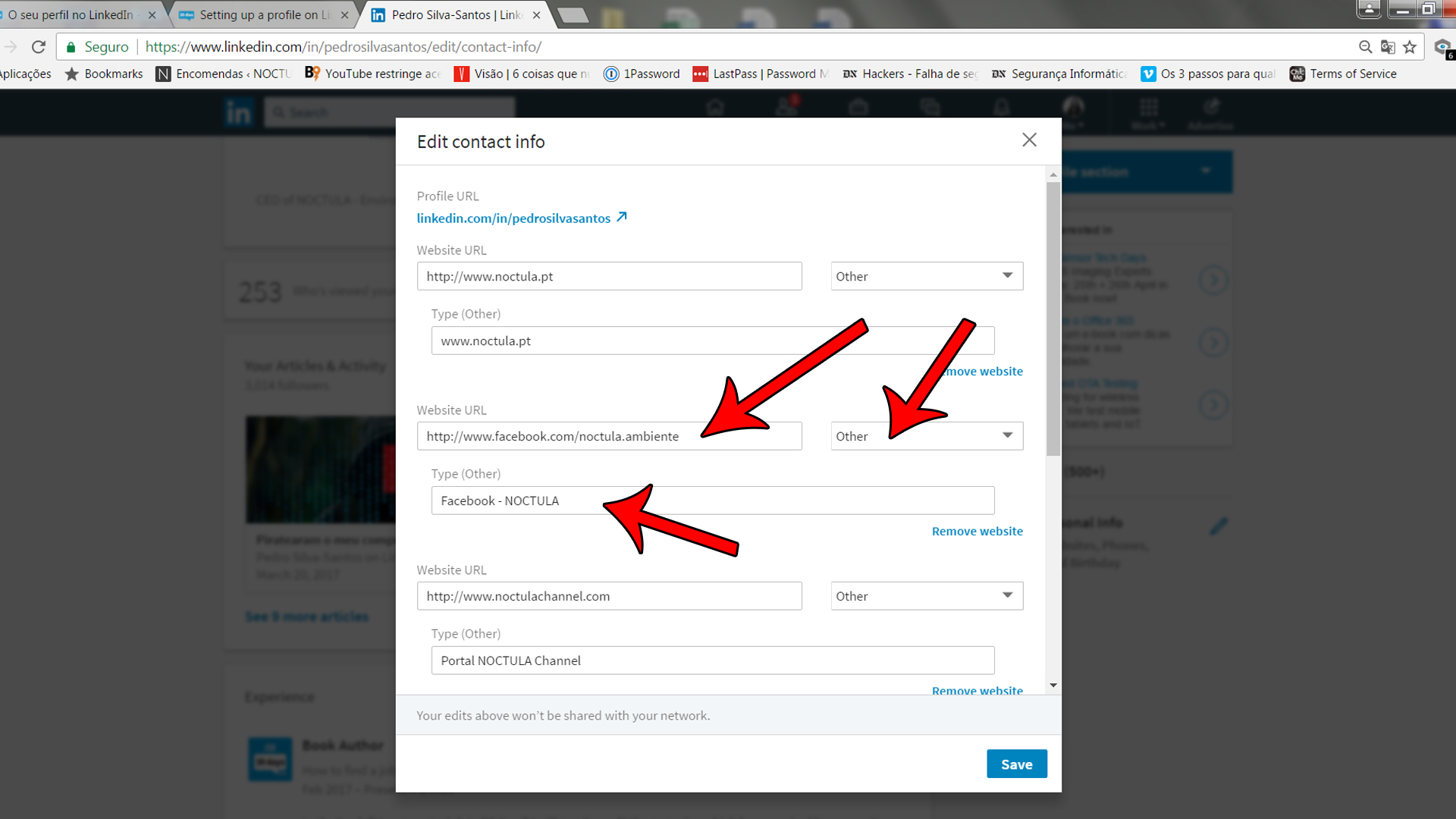Image resolution: width=1456 pixels, height=819 pixels.
Task: Bookmark this page with the star icon
Action: pyautogui.click(x=1410, y=47)
